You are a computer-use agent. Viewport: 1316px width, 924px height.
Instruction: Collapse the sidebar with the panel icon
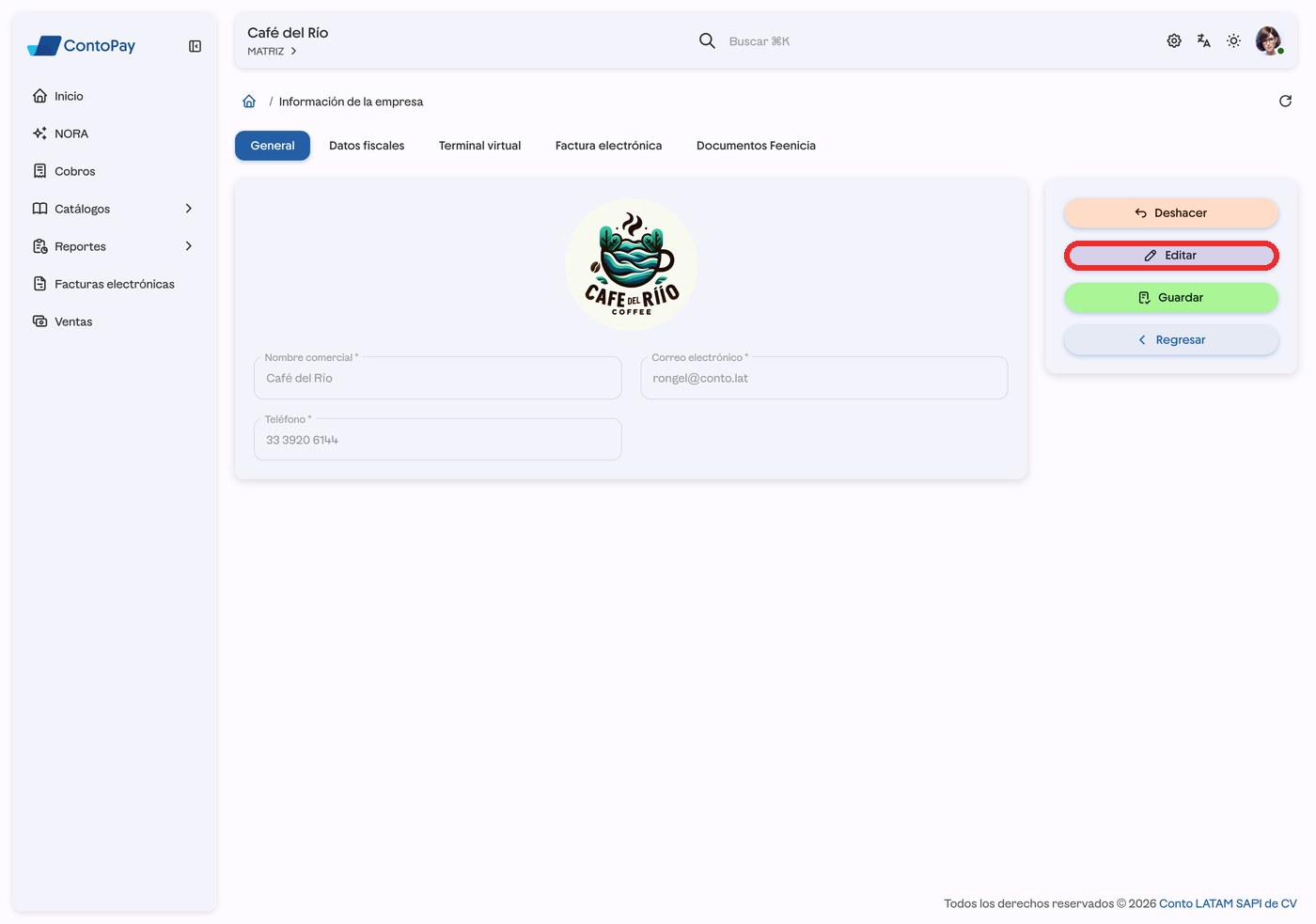pos(195,46)
